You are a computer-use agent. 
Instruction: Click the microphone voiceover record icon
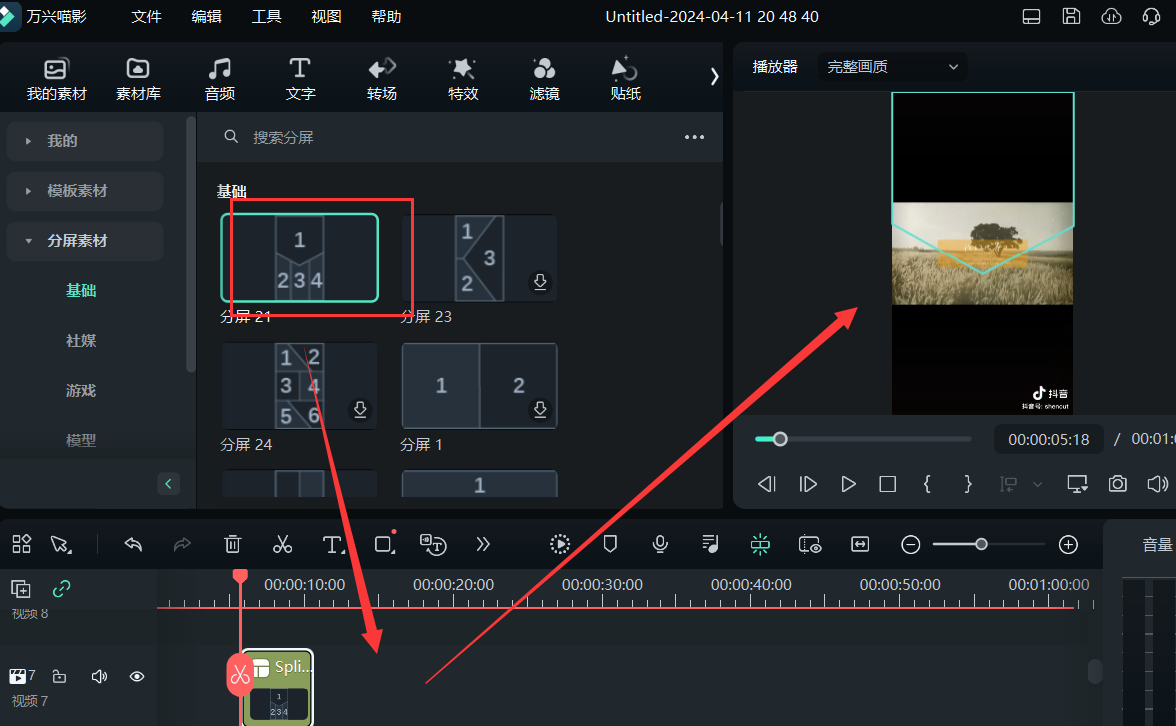click(660, 544)
